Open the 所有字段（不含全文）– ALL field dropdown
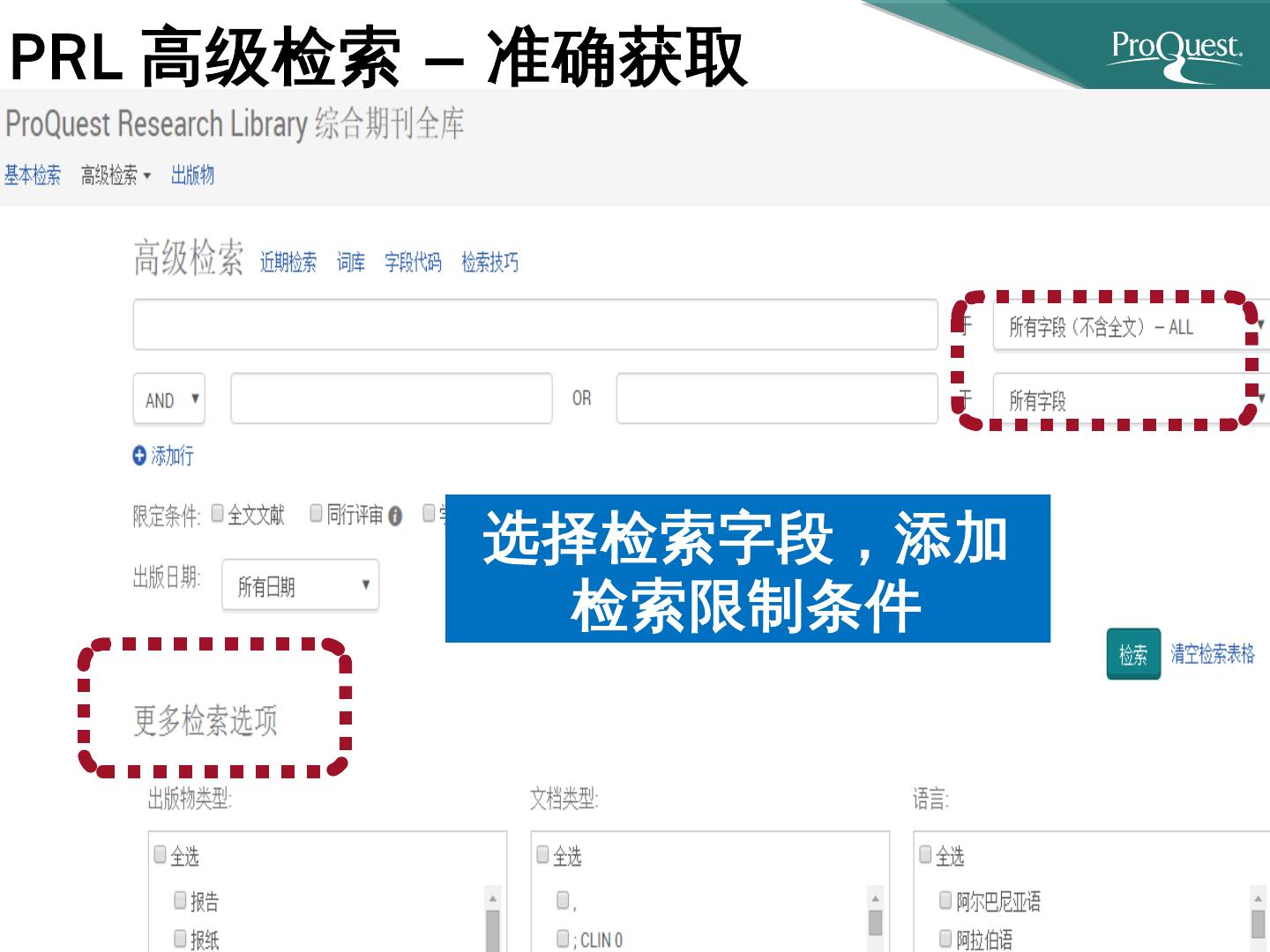Image resolution: width=1270 pixels, height=952 pixels. click(1131, 325)
